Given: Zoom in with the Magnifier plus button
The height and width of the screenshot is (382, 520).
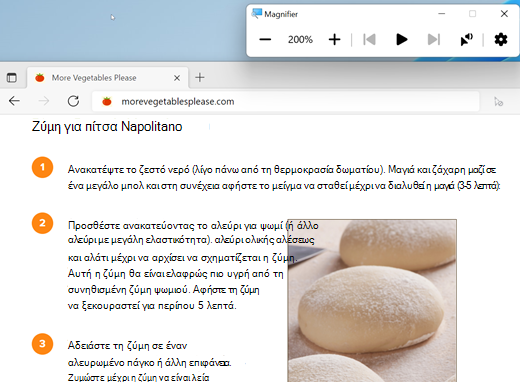Looking at the screenshot, I should 334,40.
